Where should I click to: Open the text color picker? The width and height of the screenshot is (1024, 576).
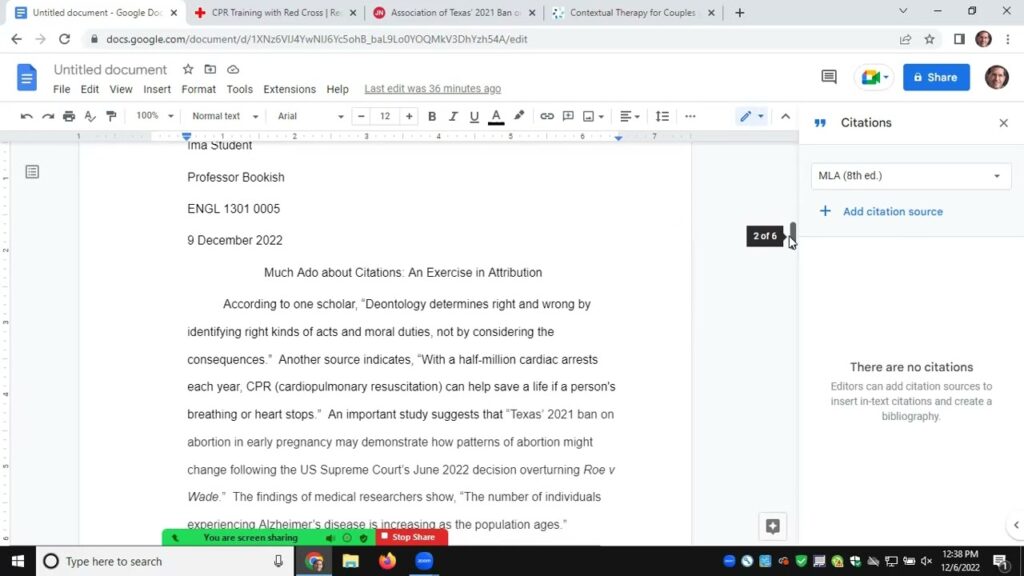[x=496, y=116]
